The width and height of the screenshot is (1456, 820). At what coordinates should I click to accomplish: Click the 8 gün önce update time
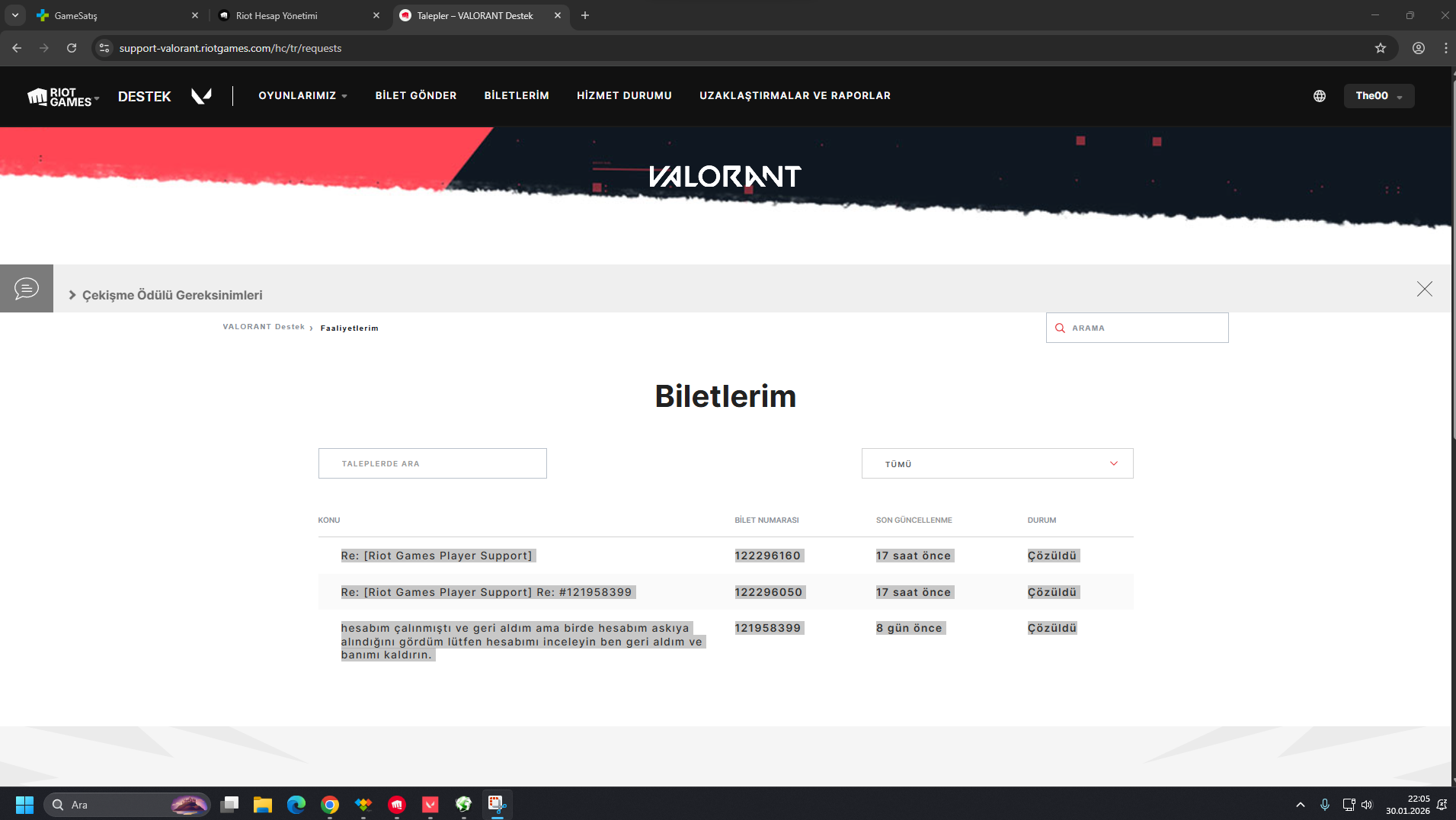[x=910, y=628]
